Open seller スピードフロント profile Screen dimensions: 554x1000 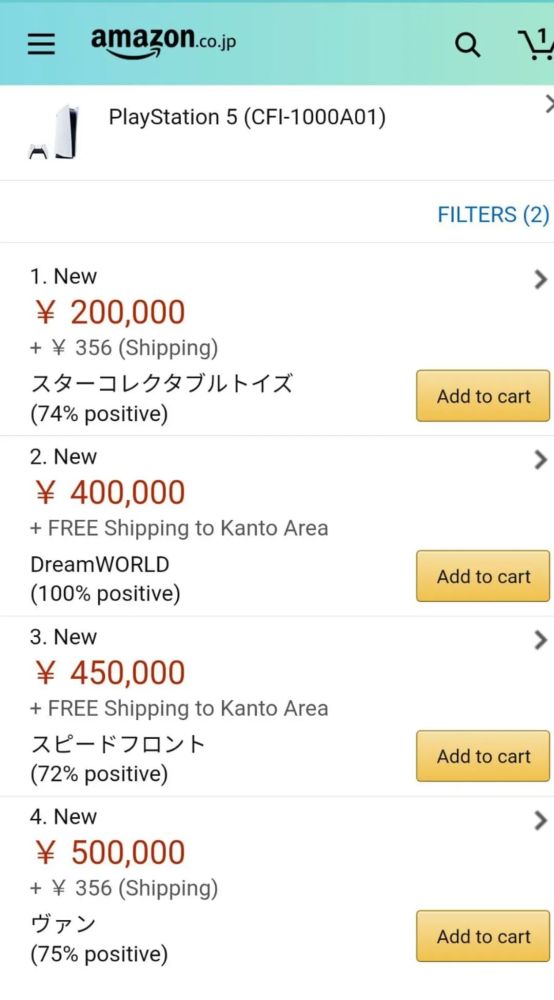pos(118,744)
